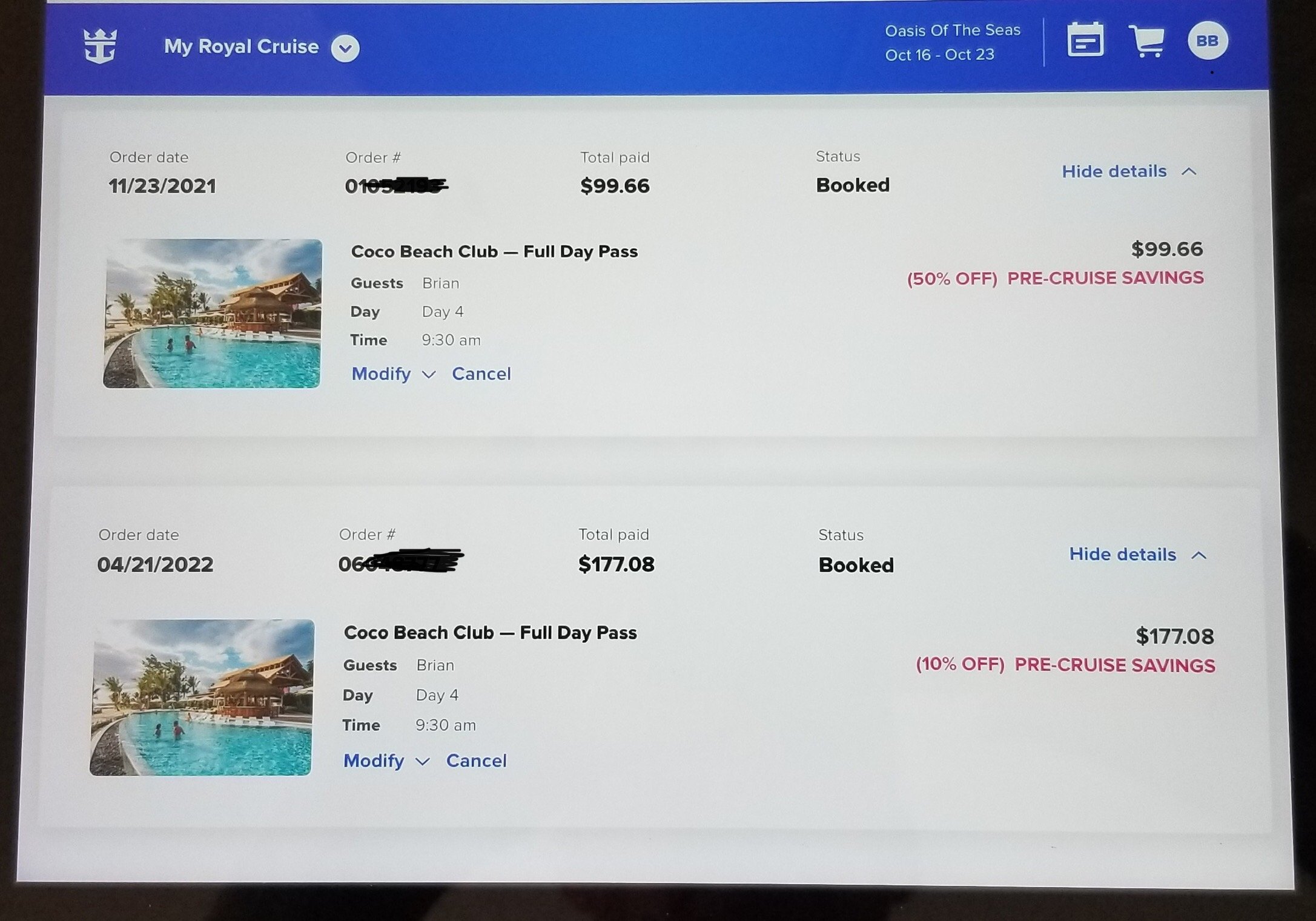Click the first order's redacted order number
The width and height of the screenshot is (1316, 921).
pos(397,185)
